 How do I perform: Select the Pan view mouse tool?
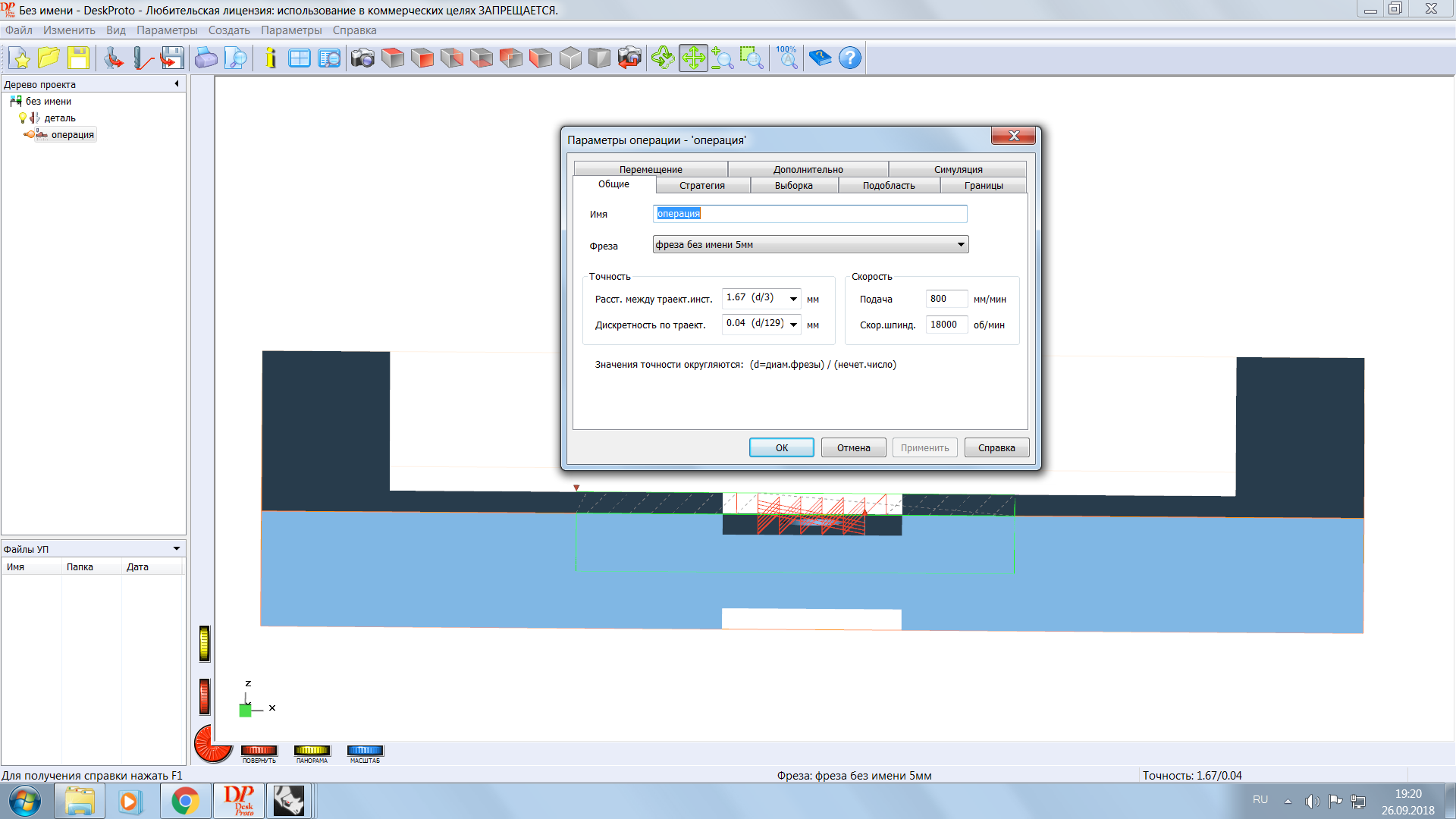click(x=693, y=58)
